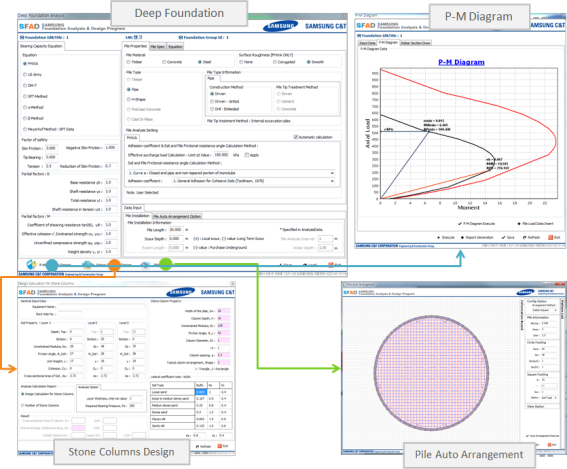Image resolution: width=567 pixels, height=469 pixels.
Task: Close the Stone Columns Design window
Action: 233,283
